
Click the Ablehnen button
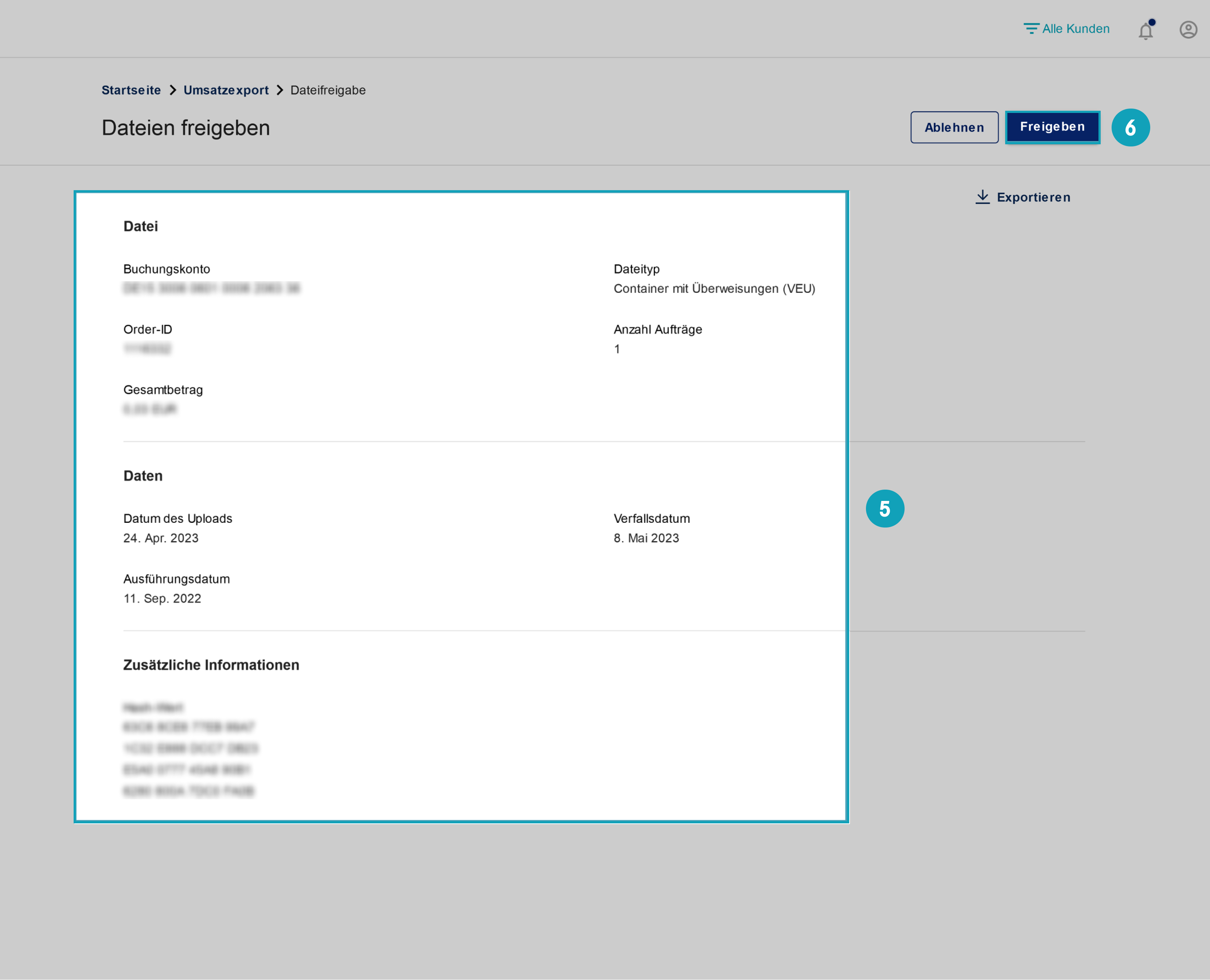click(954, 128)
